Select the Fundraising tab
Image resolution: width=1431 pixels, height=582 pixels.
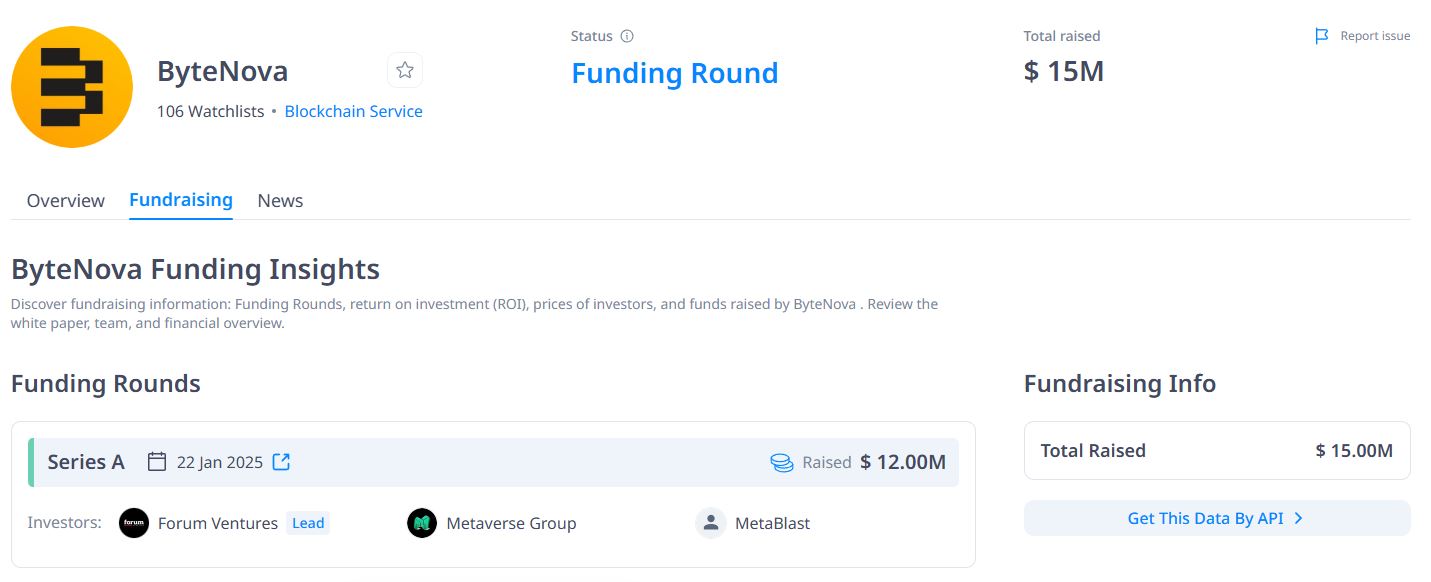click(181, 200)
